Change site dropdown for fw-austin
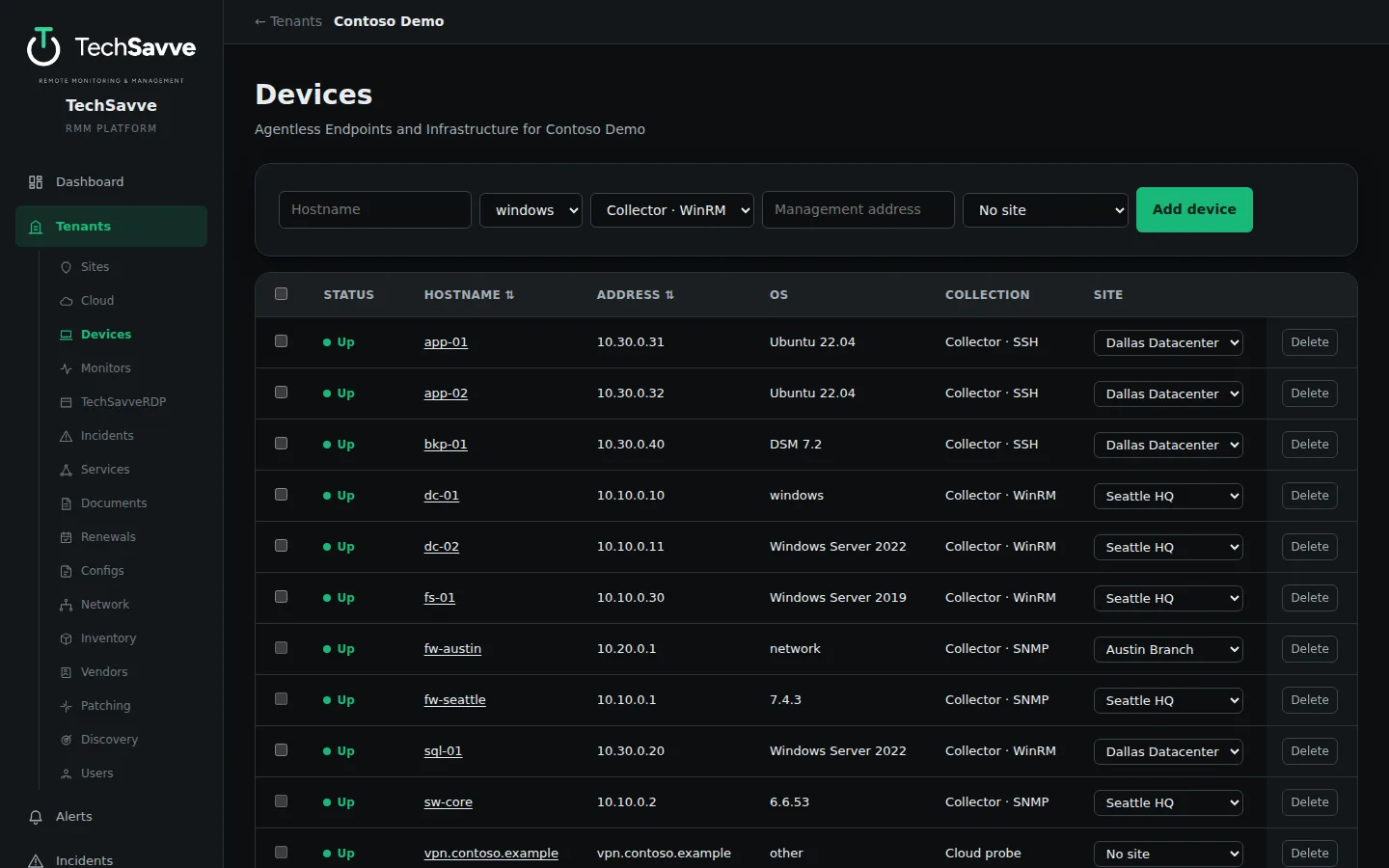 [1168, 649]
